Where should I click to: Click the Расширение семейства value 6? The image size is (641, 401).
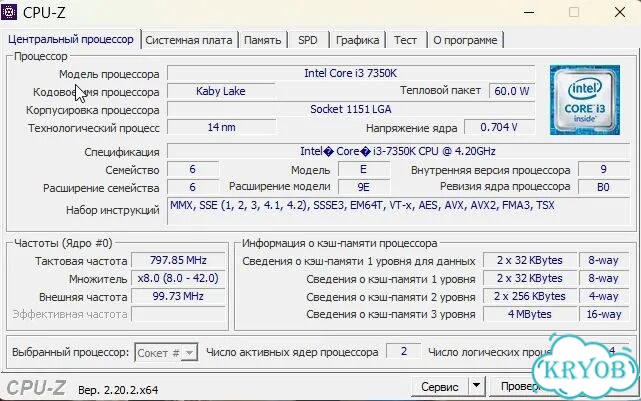(x=193, y=187)
